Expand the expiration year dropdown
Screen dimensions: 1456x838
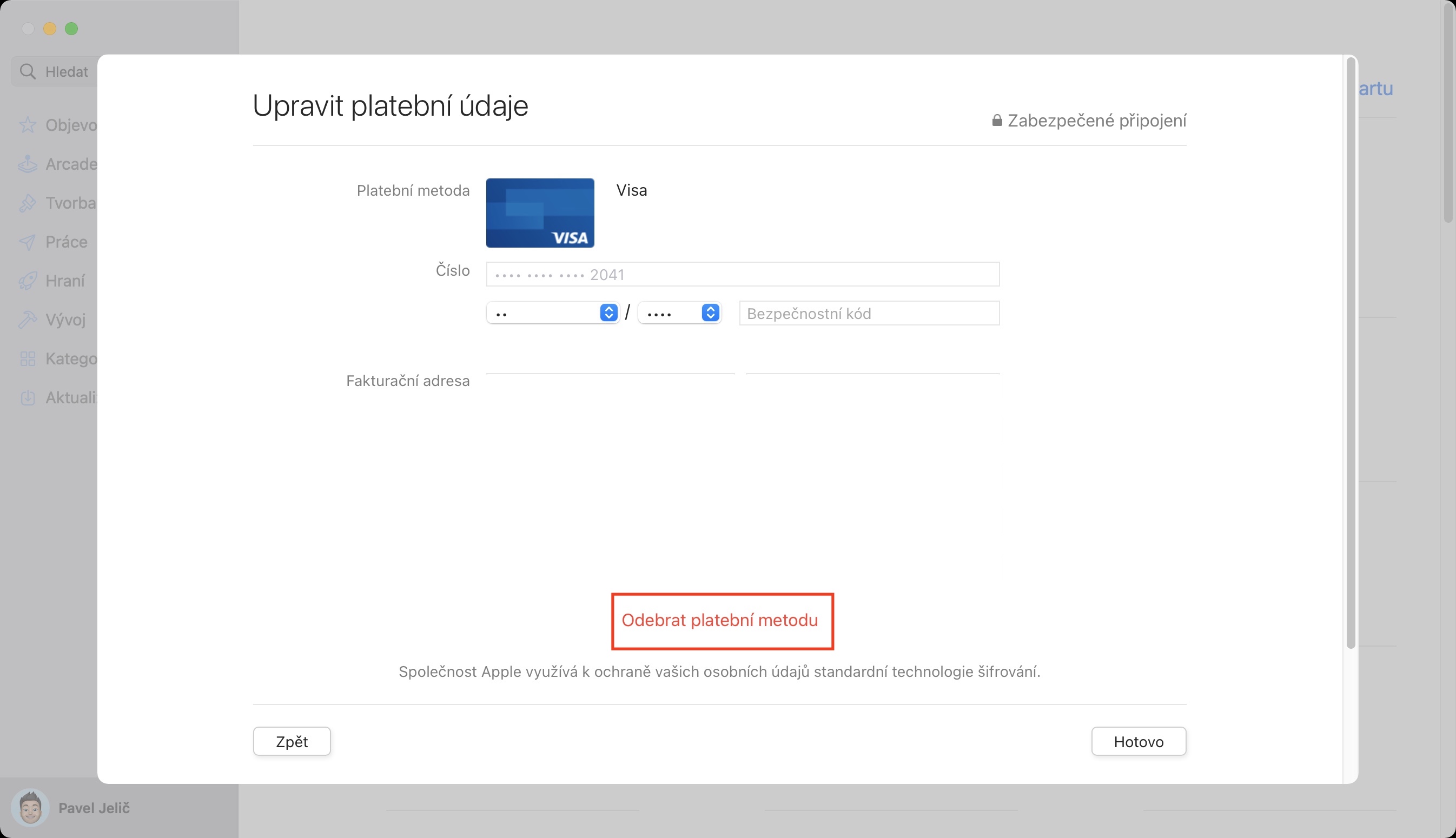coord(711,313)
